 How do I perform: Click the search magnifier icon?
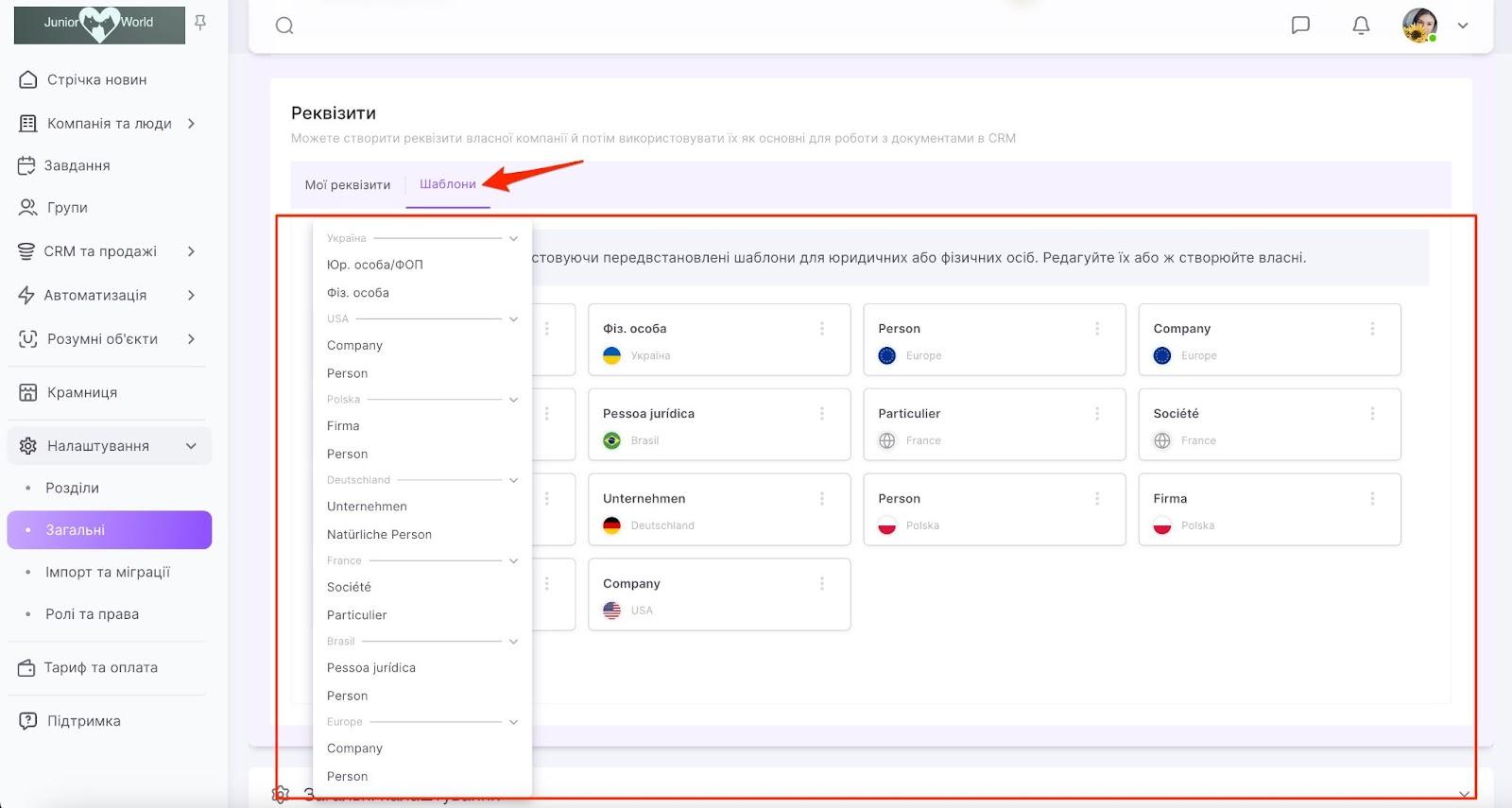point(284,26)
